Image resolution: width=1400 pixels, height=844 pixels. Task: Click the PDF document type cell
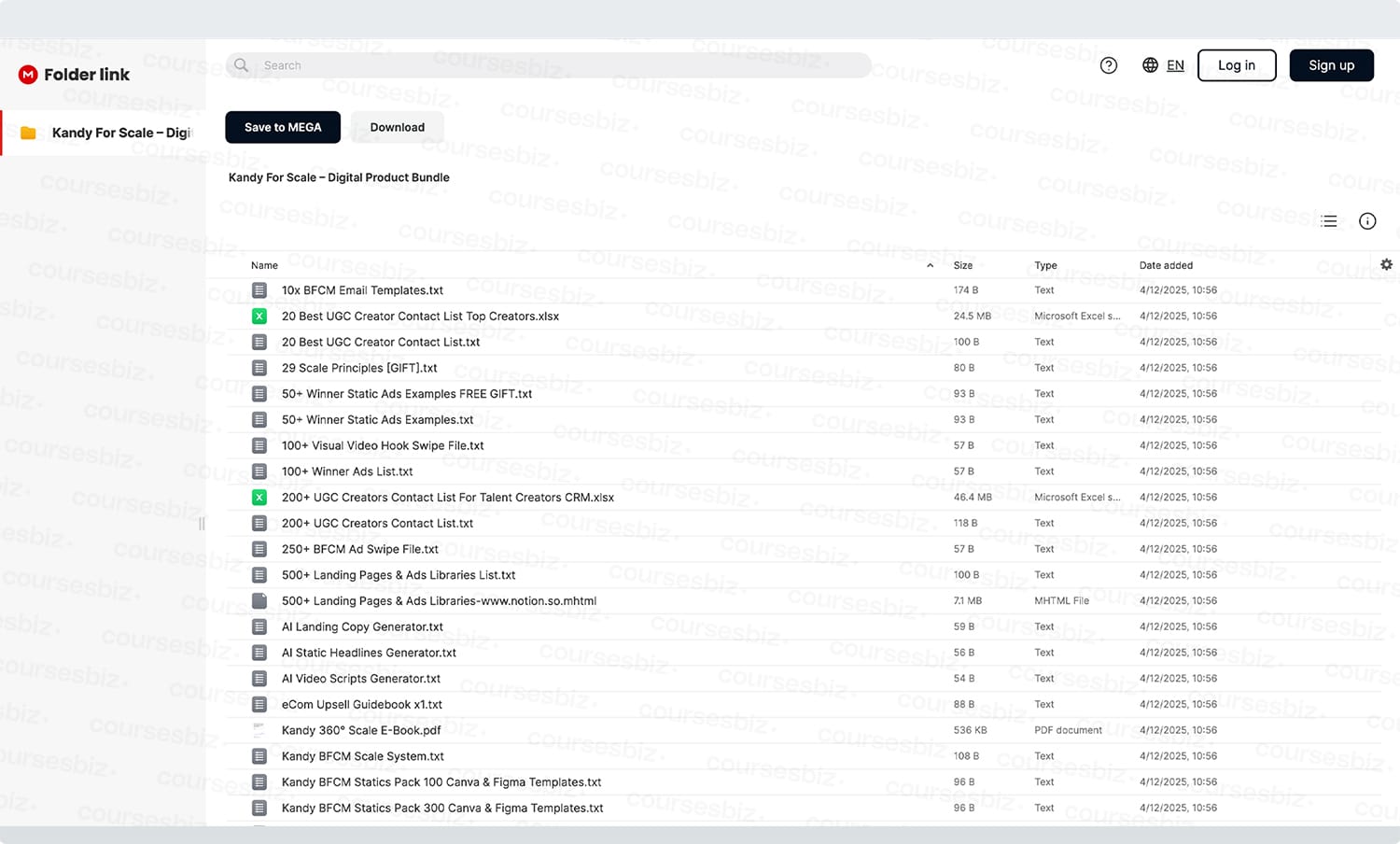(1069, 730)
